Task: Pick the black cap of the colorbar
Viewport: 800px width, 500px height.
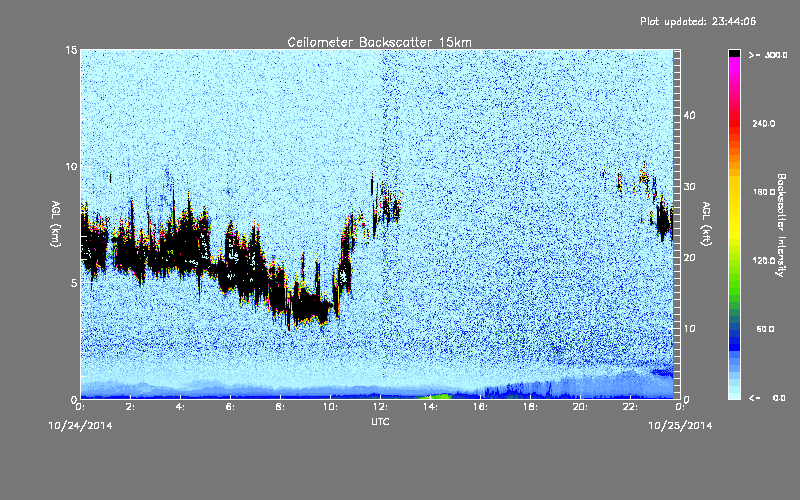Action: 734,53
